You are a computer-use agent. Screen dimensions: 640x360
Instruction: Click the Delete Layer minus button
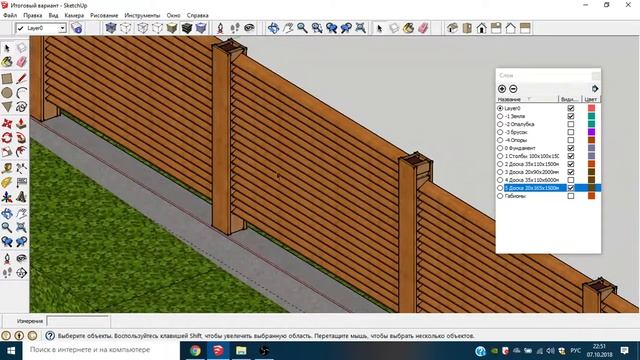513,89
